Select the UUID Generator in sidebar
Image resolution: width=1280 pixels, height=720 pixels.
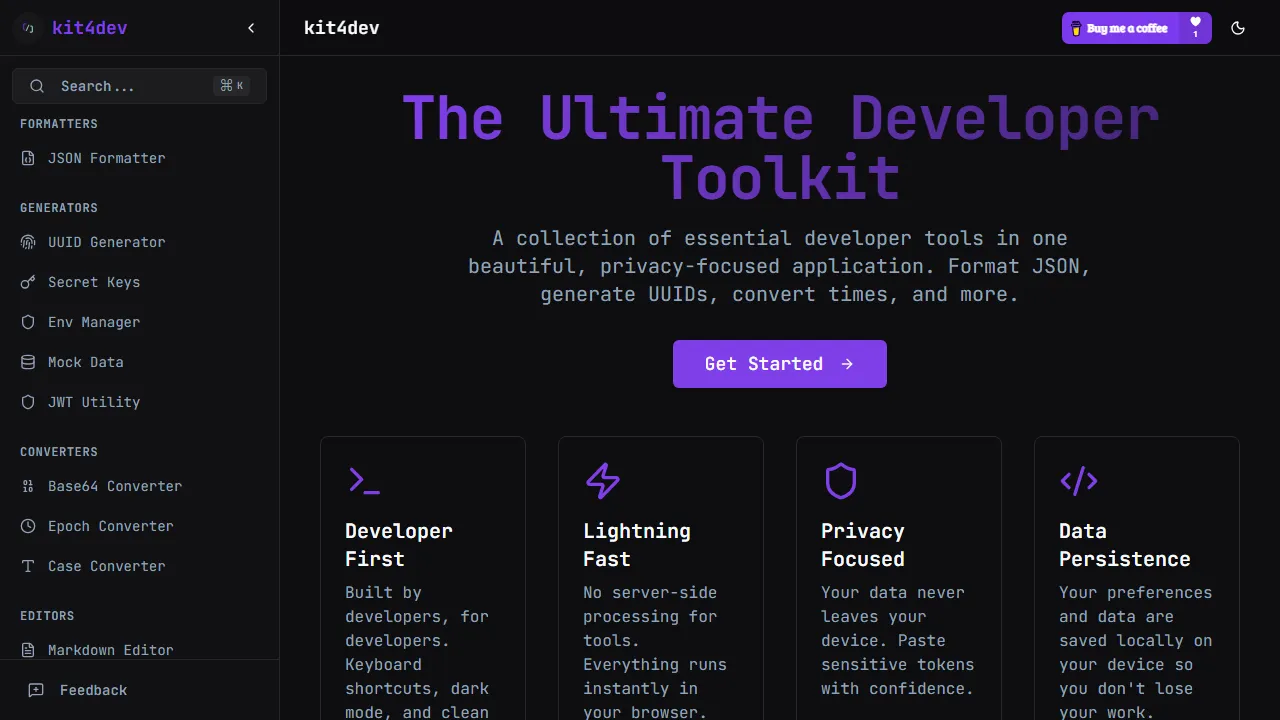click(107, 242)
